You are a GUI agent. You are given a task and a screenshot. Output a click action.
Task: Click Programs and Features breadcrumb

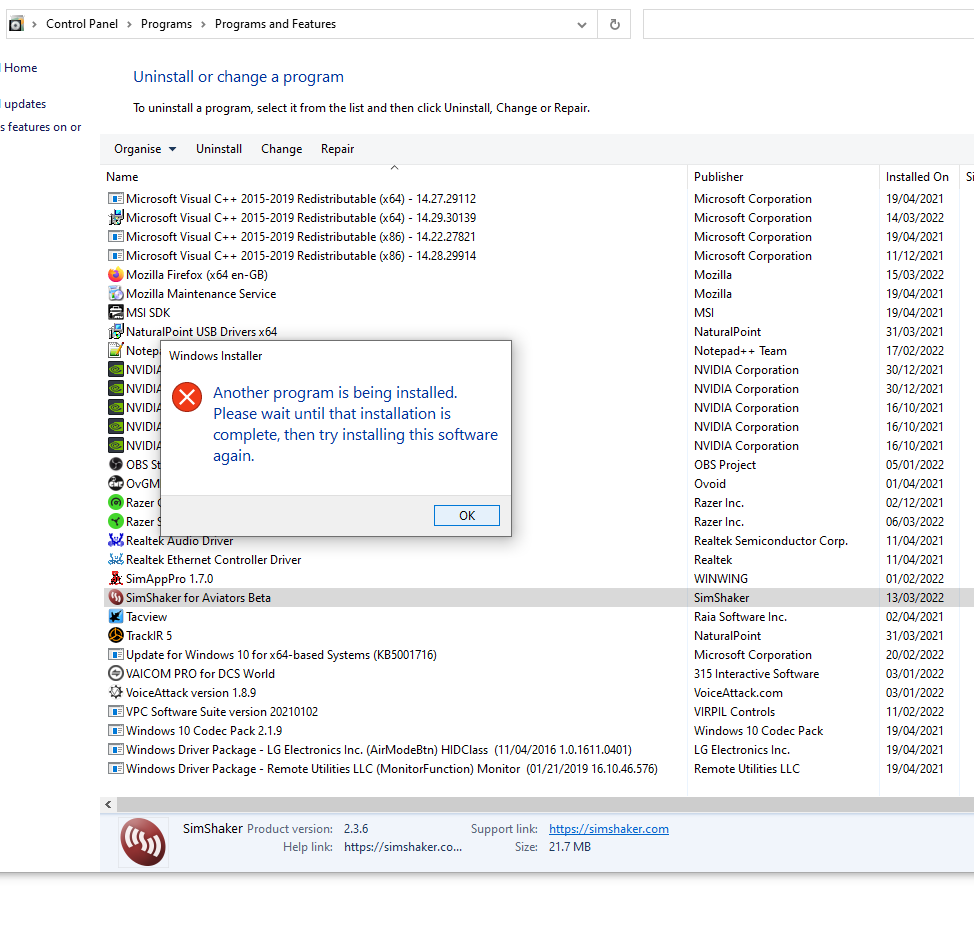click(275, 24)
